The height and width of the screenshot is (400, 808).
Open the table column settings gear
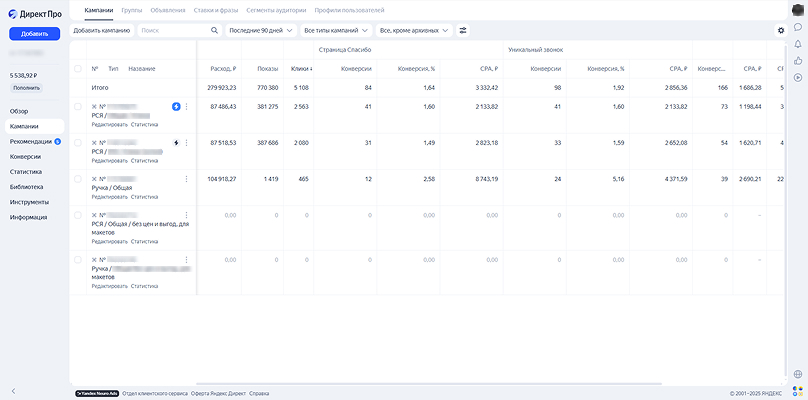(x=781, y=30)
